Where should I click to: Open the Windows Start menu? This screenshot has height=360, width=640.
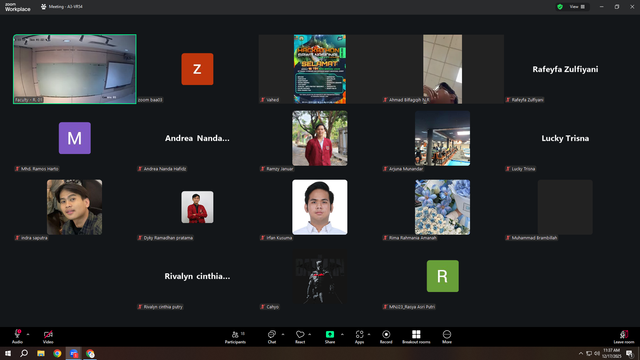click(x=8, y=353)
